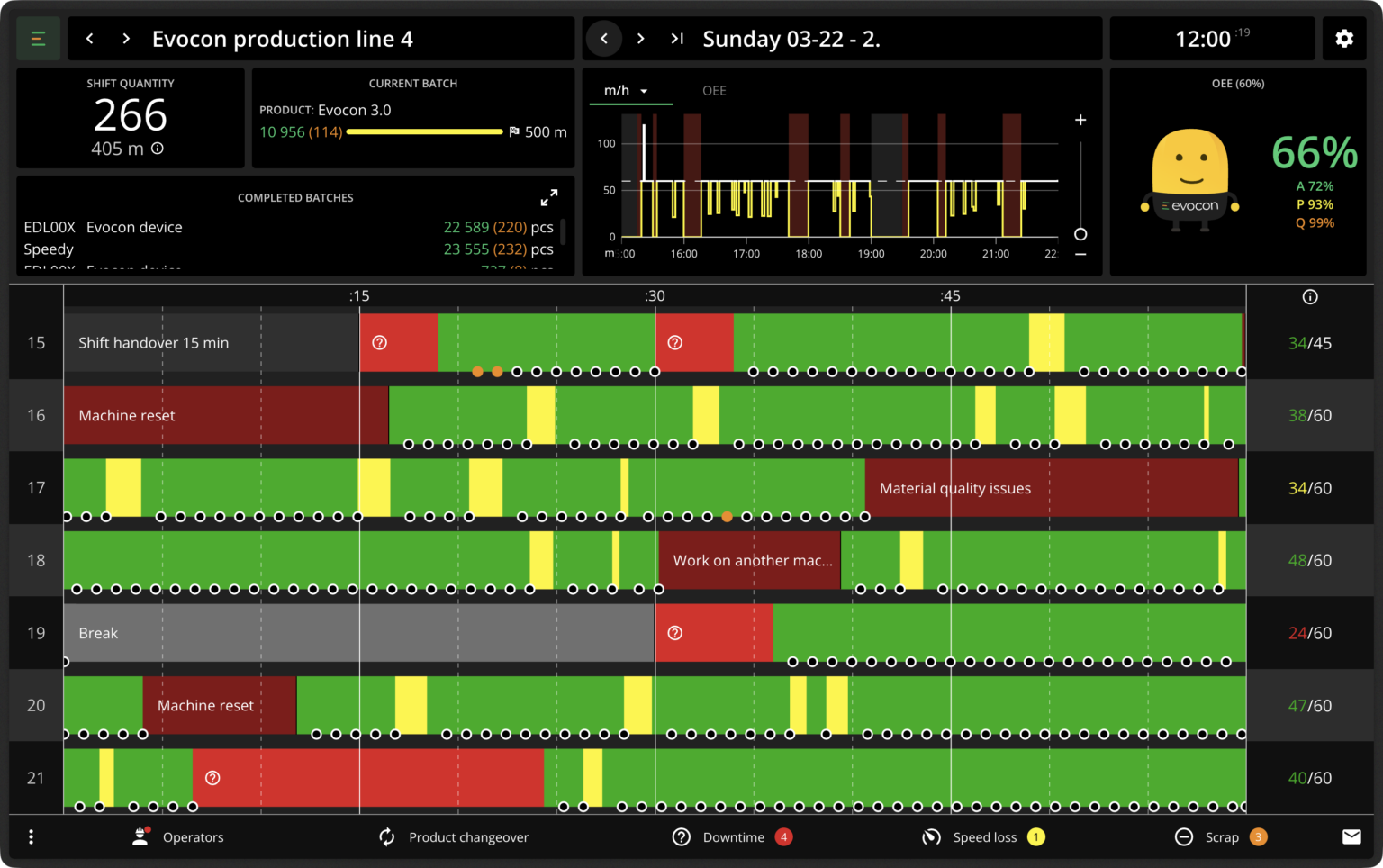Open Scrap list

[x=1221, y=837]
